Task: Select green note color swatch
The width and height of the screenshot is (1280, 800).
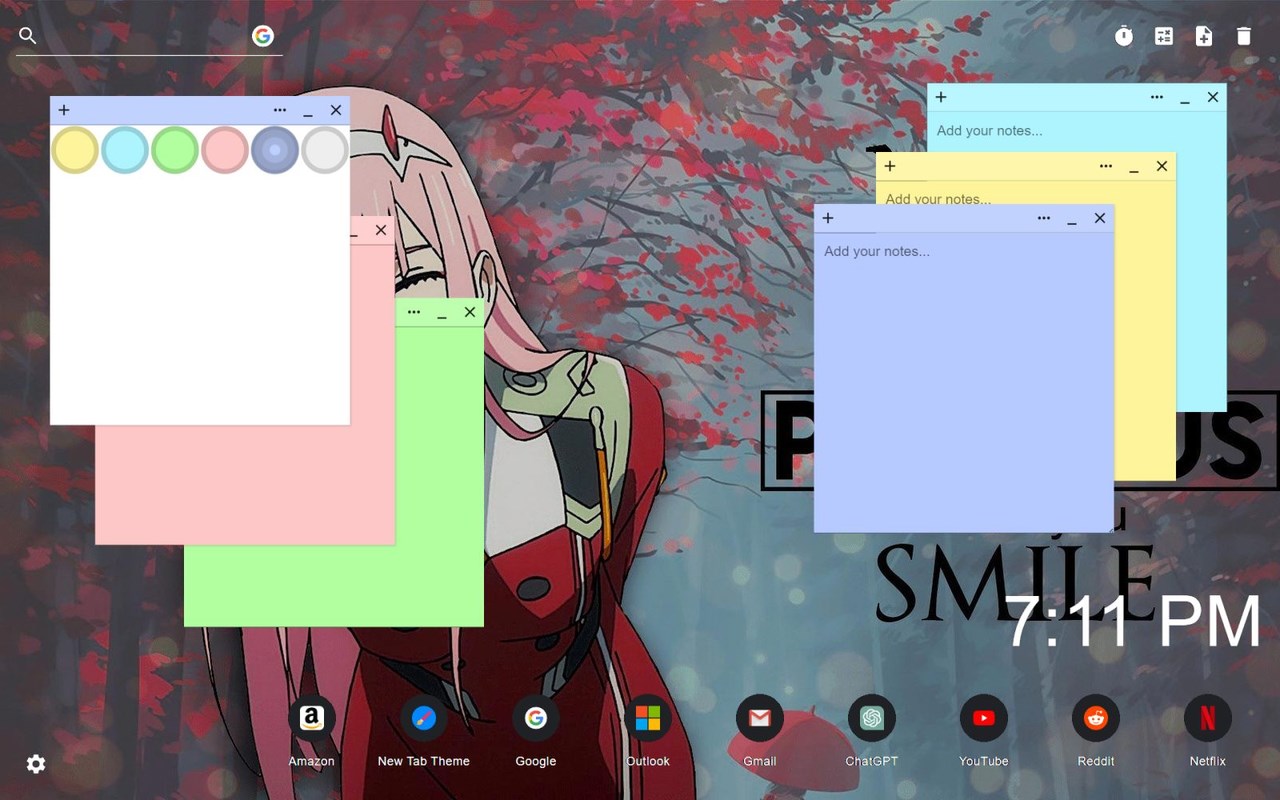Action: (175, 150)
